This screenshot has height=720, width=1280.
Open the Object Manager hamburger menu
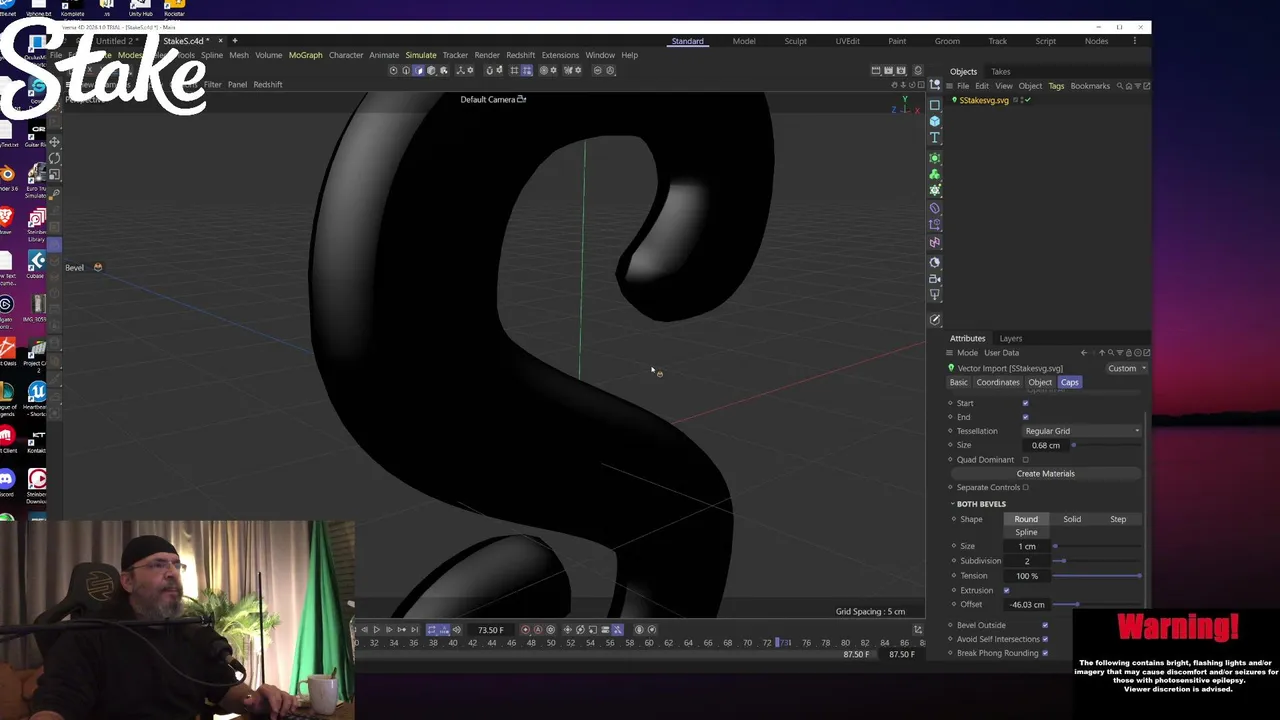[x=950, y=86]
